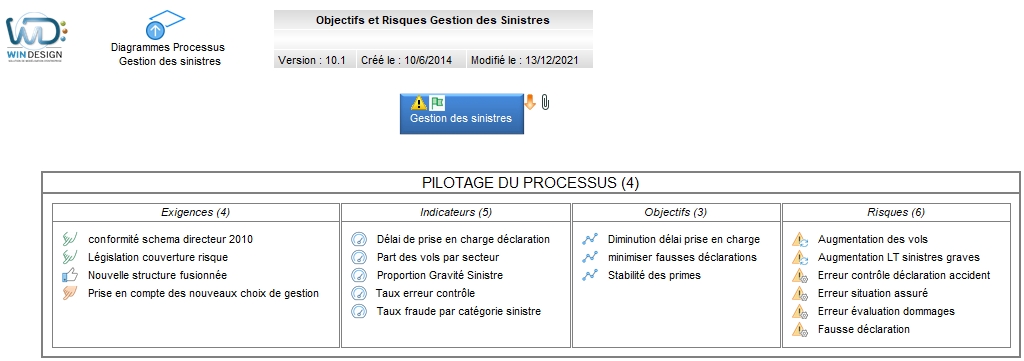Viewport: 1024px width, 361px height.
Task: Open Diagrammes Processus Gestion des sinistres link
Action: coord(168,54)
